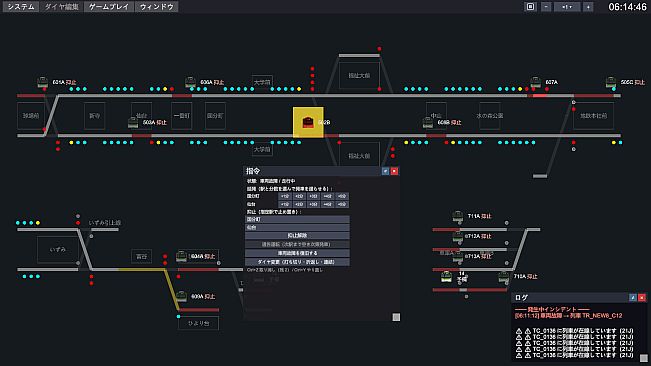This screenshot has height=366, width=651.
Task: Click the greyed-out 通常運転 button
Action: point(297,244)
